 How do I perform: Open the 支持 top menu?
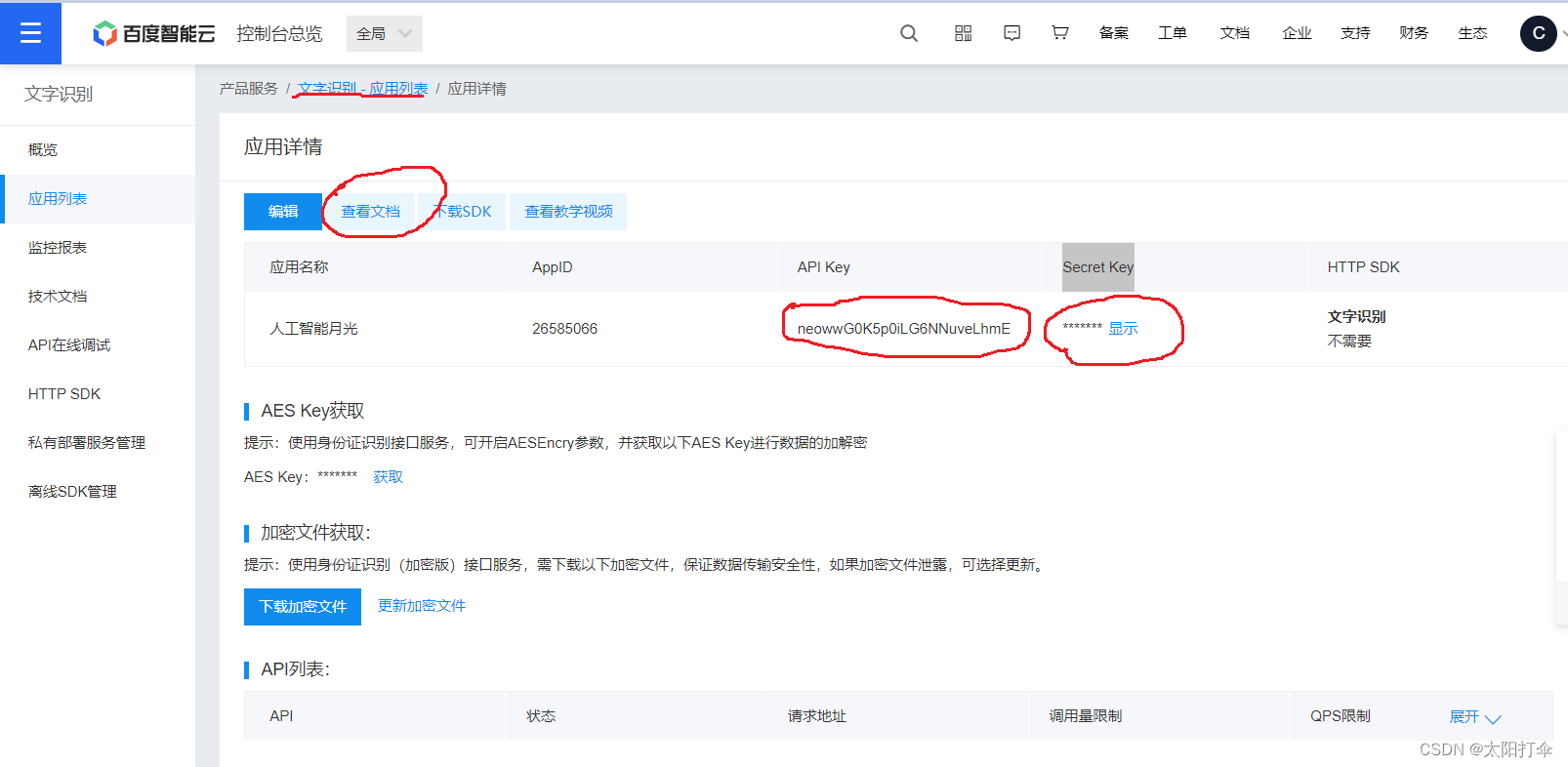[x=1355, y=33]
